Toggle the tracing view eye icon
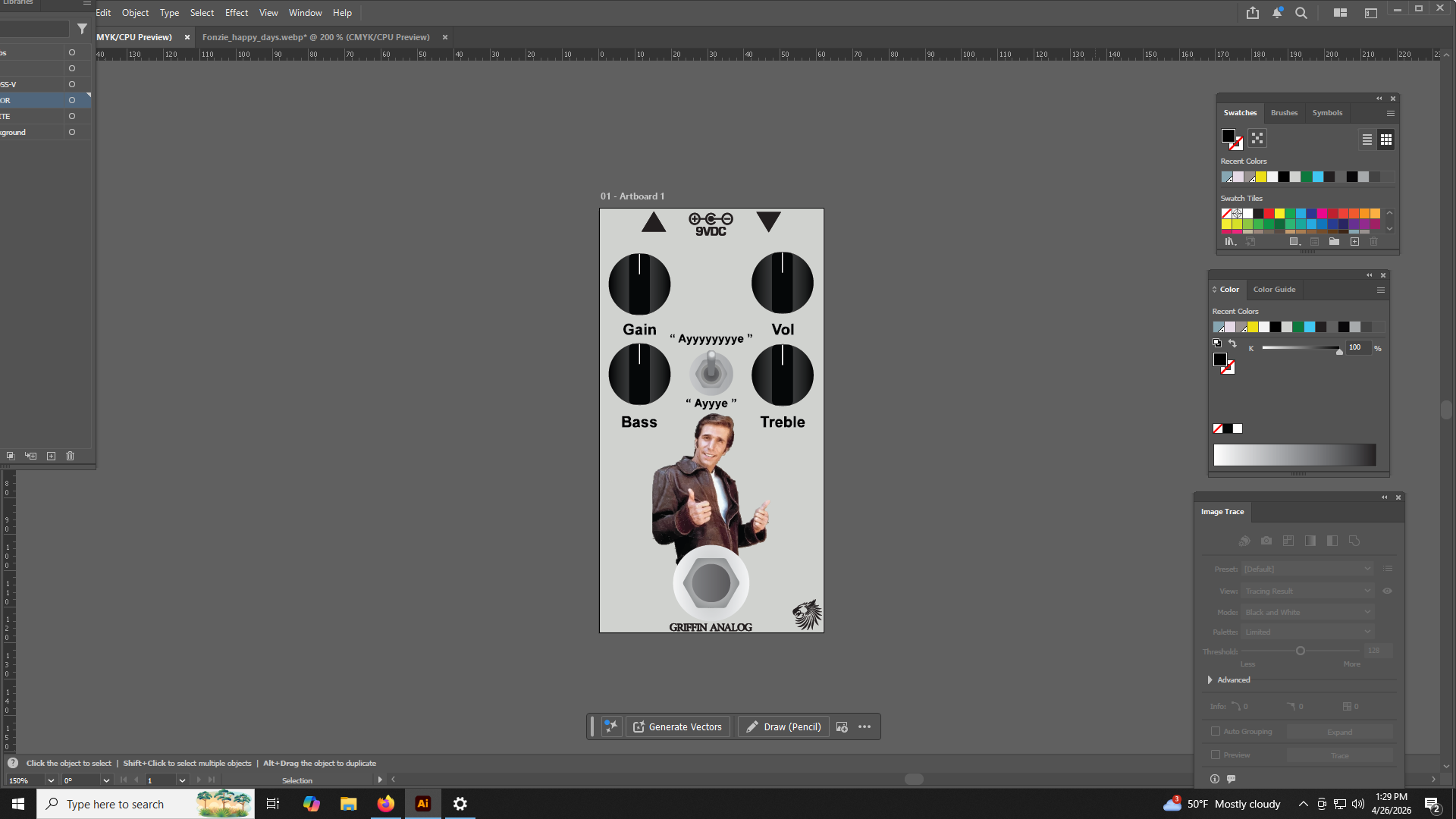 coord(1387,591)
